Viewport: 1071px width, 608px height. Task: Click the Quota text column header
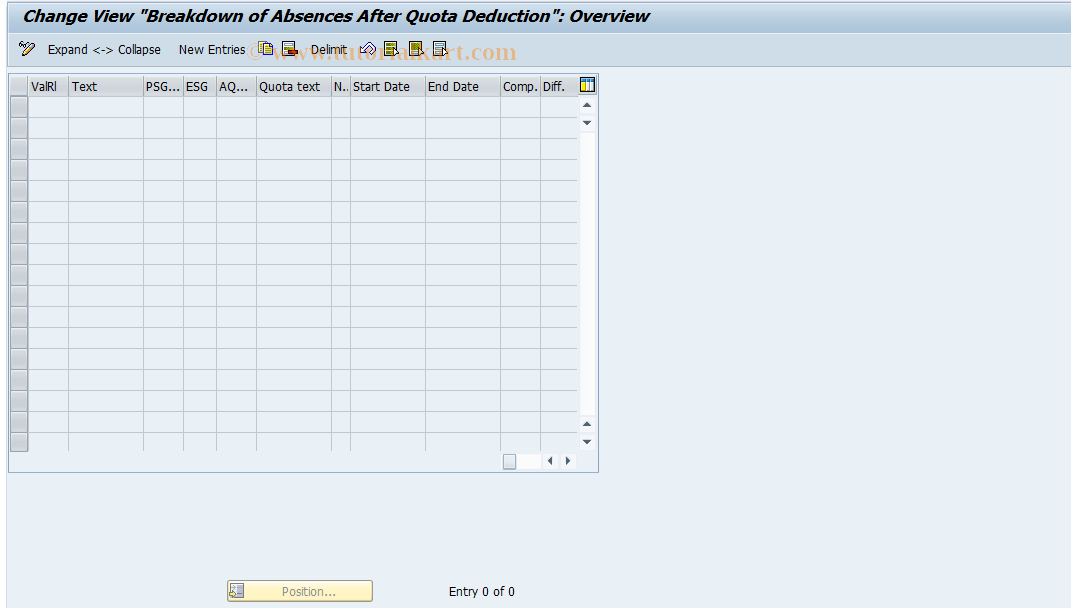tap(294, 87)
